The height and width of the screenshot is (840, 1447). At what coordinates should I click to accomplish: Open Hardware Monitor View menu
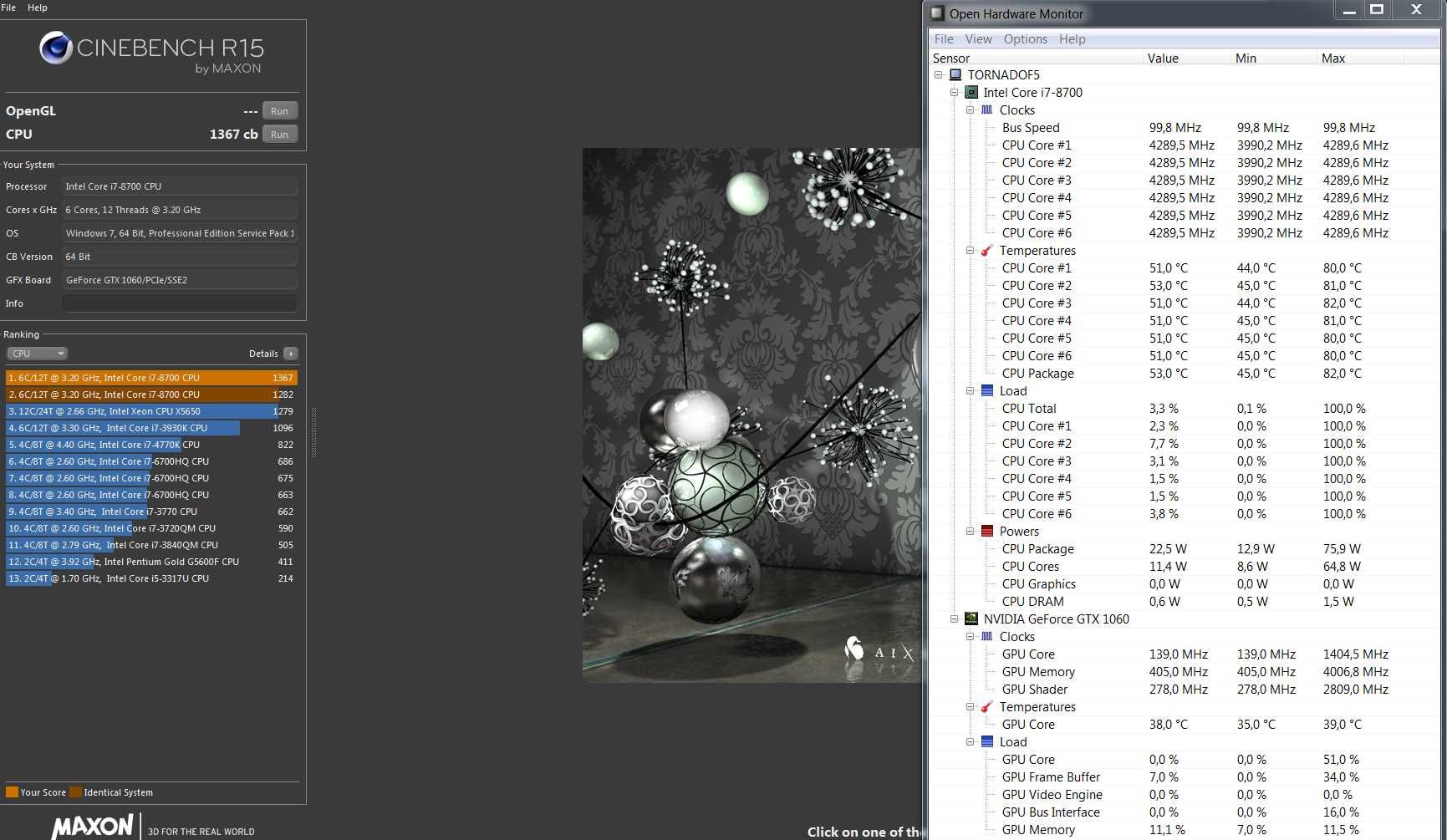click(x=978, y=39)
